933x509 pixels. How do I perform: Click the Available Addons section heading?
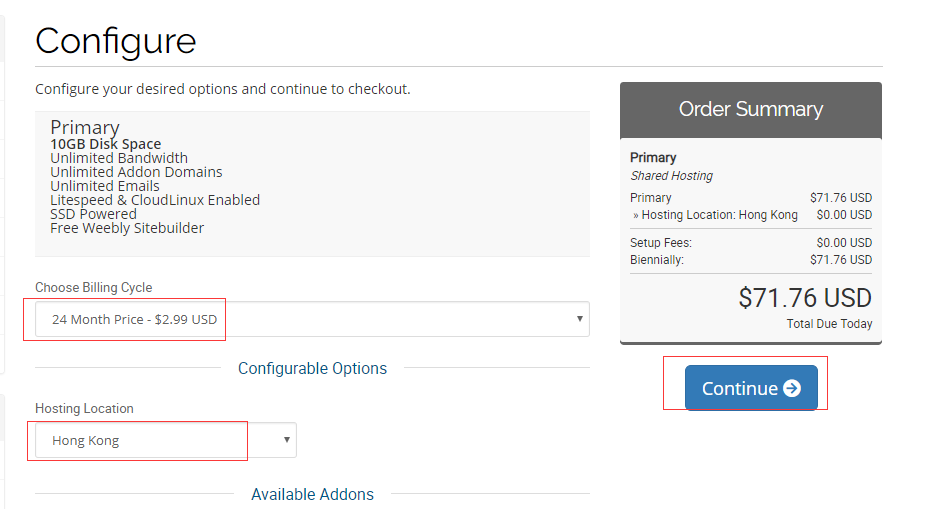point(312,495)
